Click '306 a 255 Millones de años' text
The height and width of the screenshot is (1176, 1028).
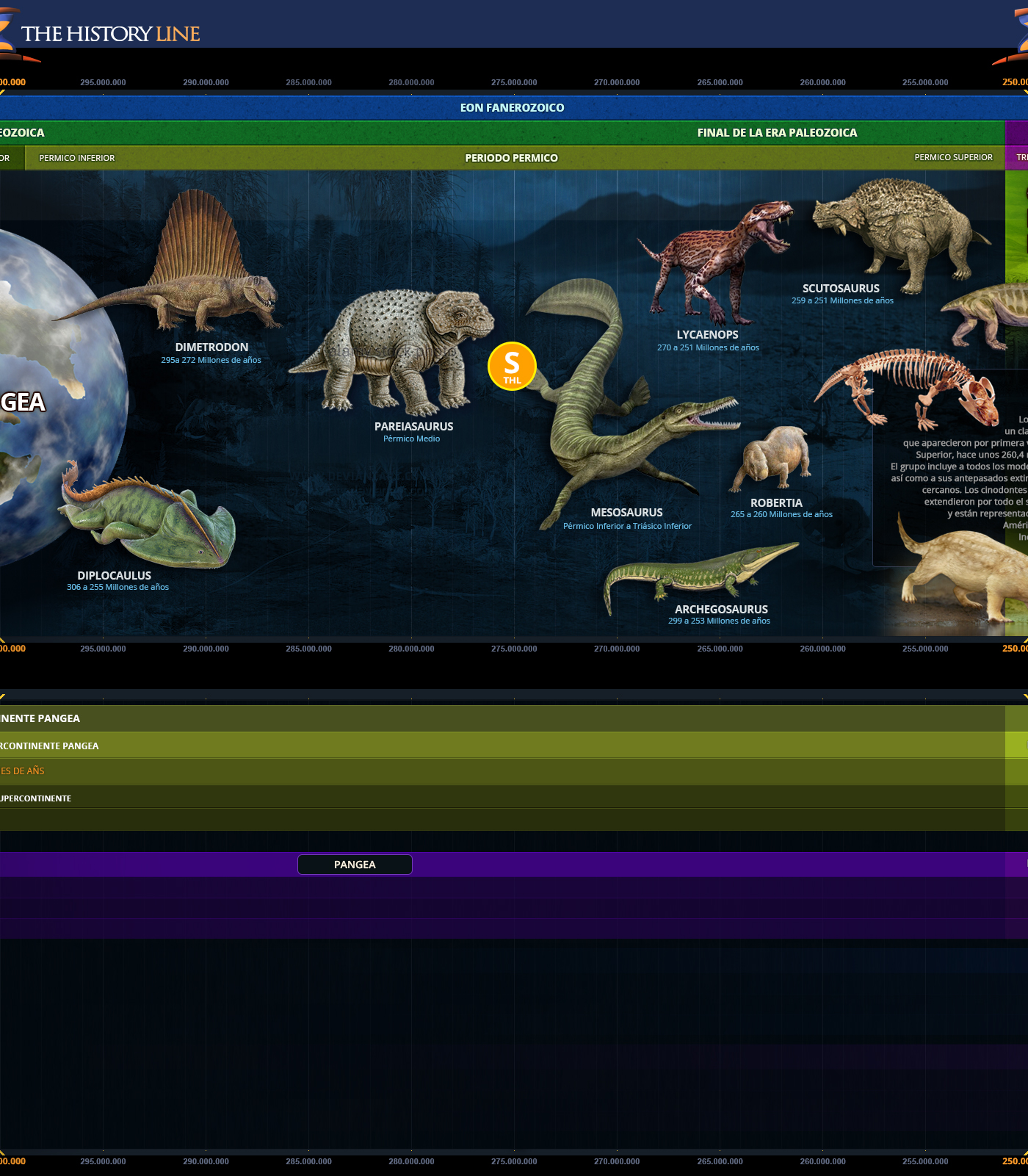[x=117, y=587]
